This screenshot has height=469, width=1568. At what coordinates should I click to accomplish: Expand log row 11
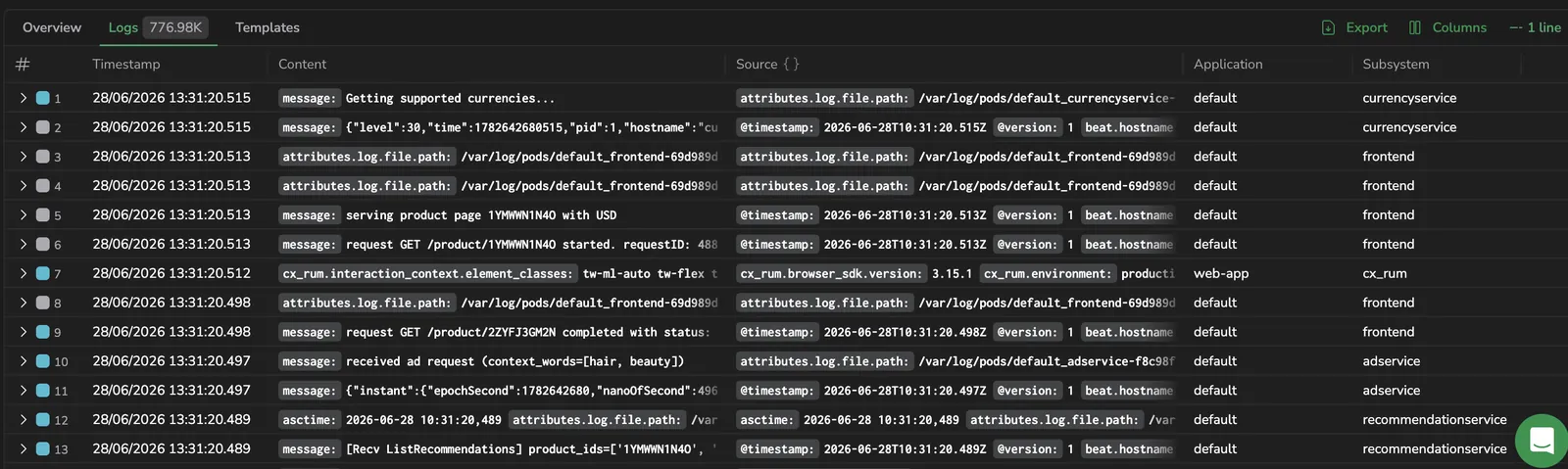[x=23, y=391]
